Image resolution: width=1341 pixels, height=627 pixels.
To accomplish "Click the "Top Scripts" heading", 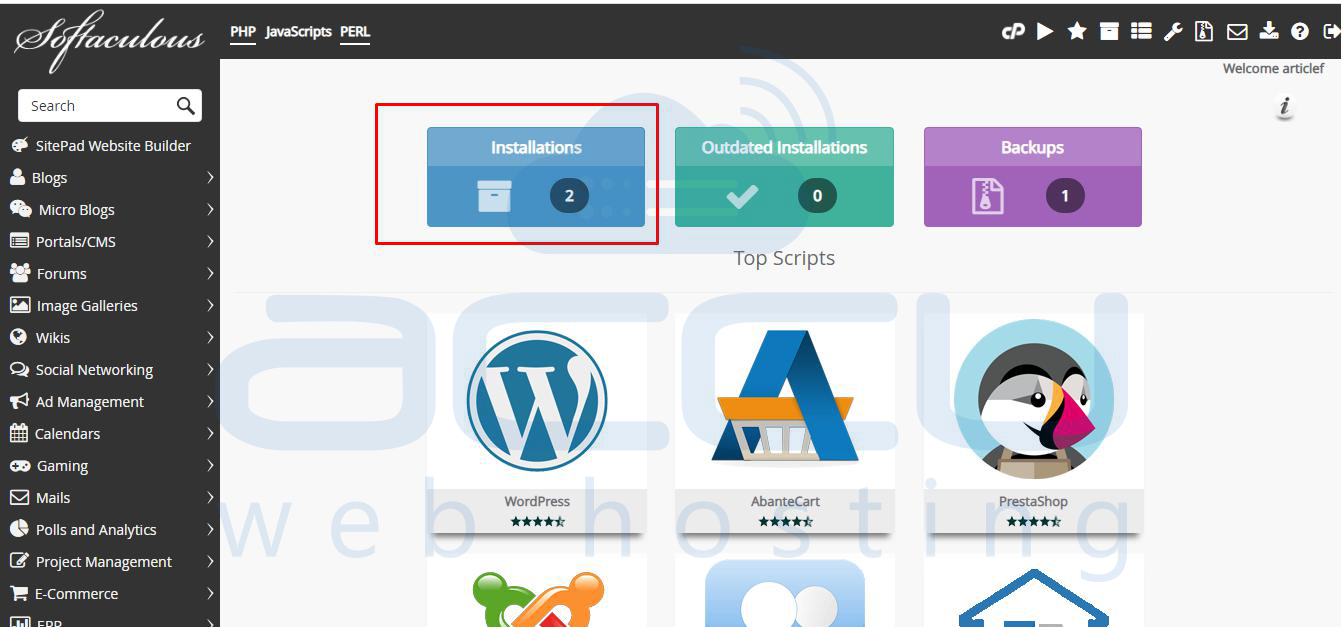I will 784,258.
